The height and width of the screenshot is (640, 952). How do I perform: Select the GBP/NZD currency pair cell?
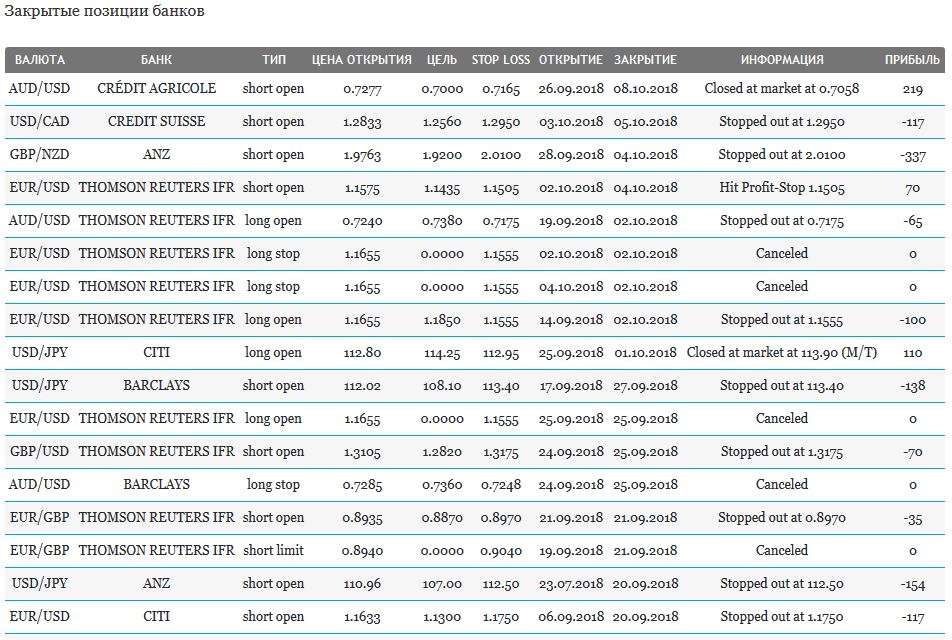pos(39,154)
